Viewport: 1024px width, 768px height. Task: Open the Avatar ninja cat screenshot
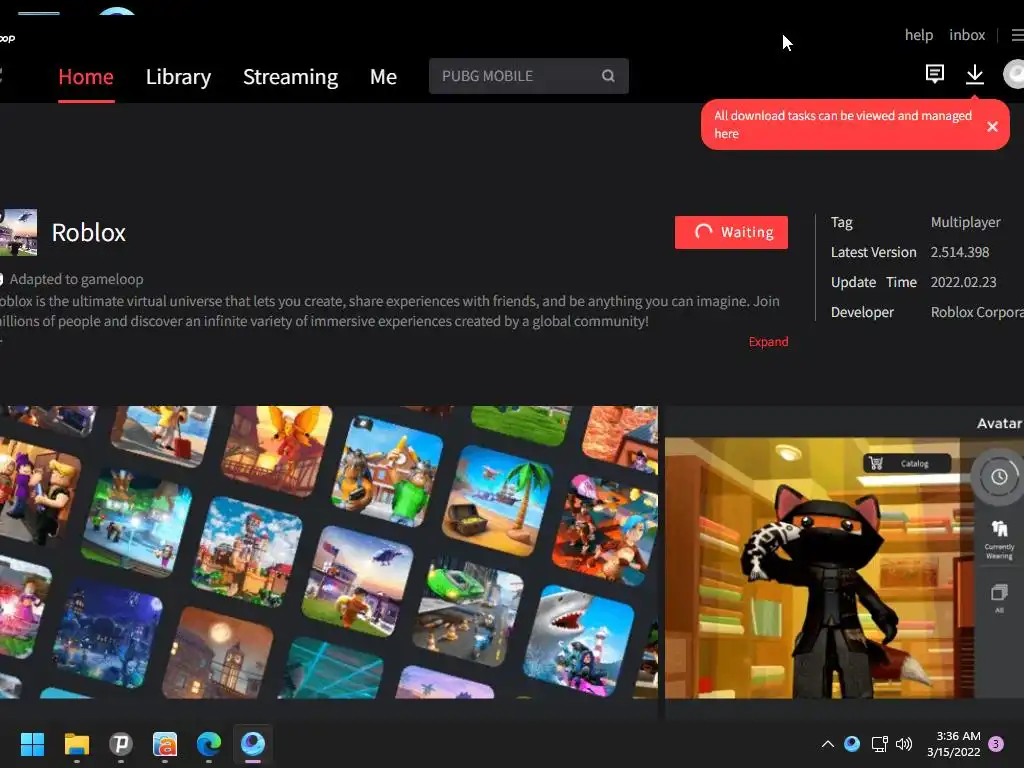pos(844,552)
